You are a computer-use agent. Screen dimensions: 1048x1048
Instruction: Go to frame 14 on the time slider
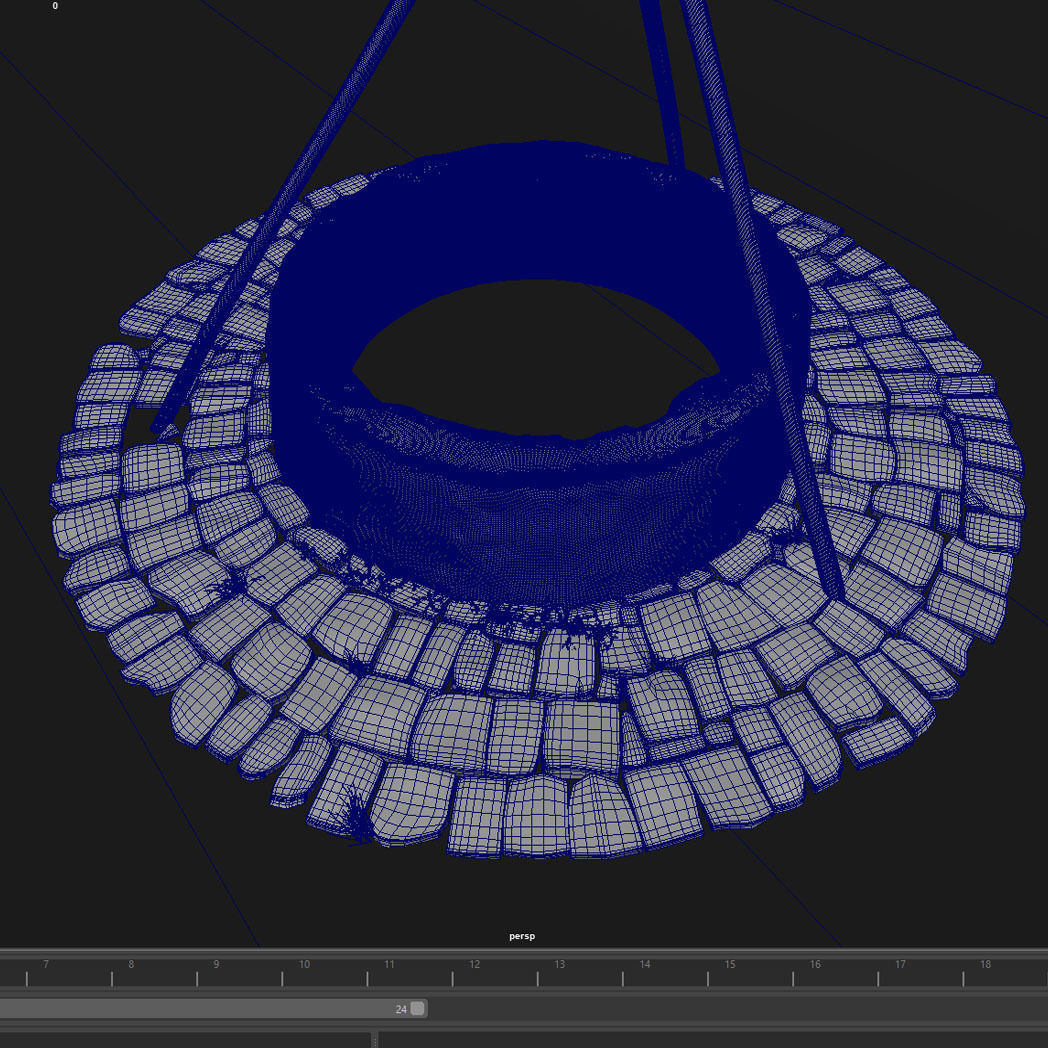[645, 964]
